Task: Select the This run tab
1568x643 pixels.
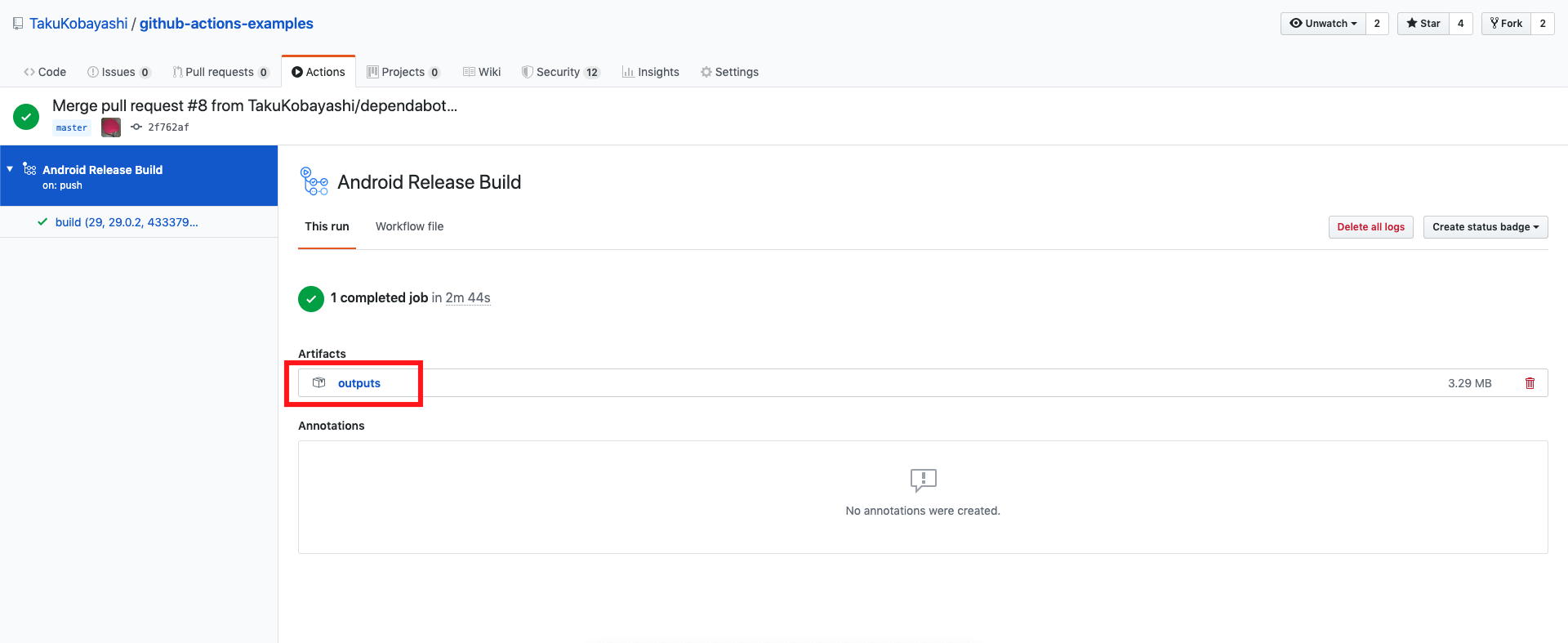Action: 327,226
